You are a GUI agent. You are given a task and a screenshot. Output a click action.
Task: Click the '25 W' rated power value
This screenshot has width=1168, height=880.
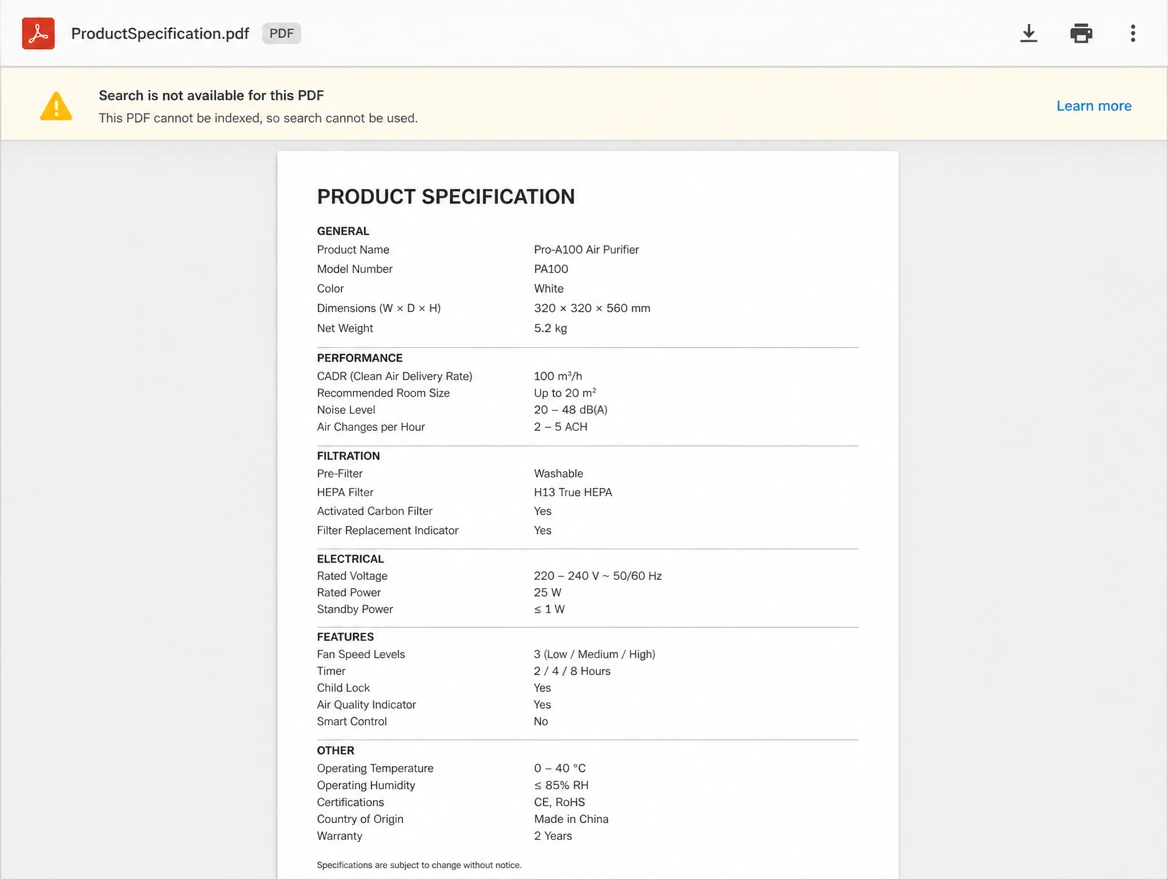[547, 592]
